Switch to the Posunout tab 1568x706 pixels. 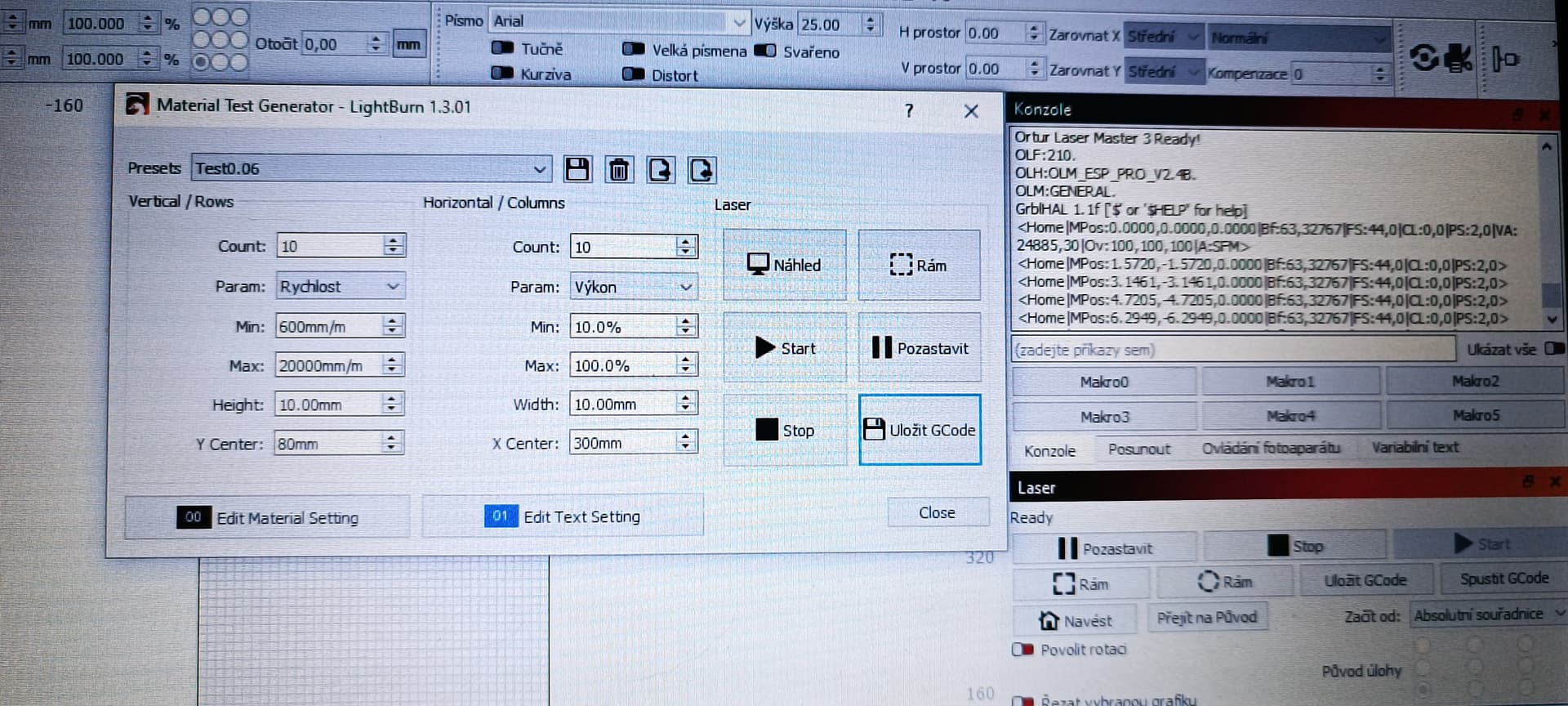(x=1138, y=449)
